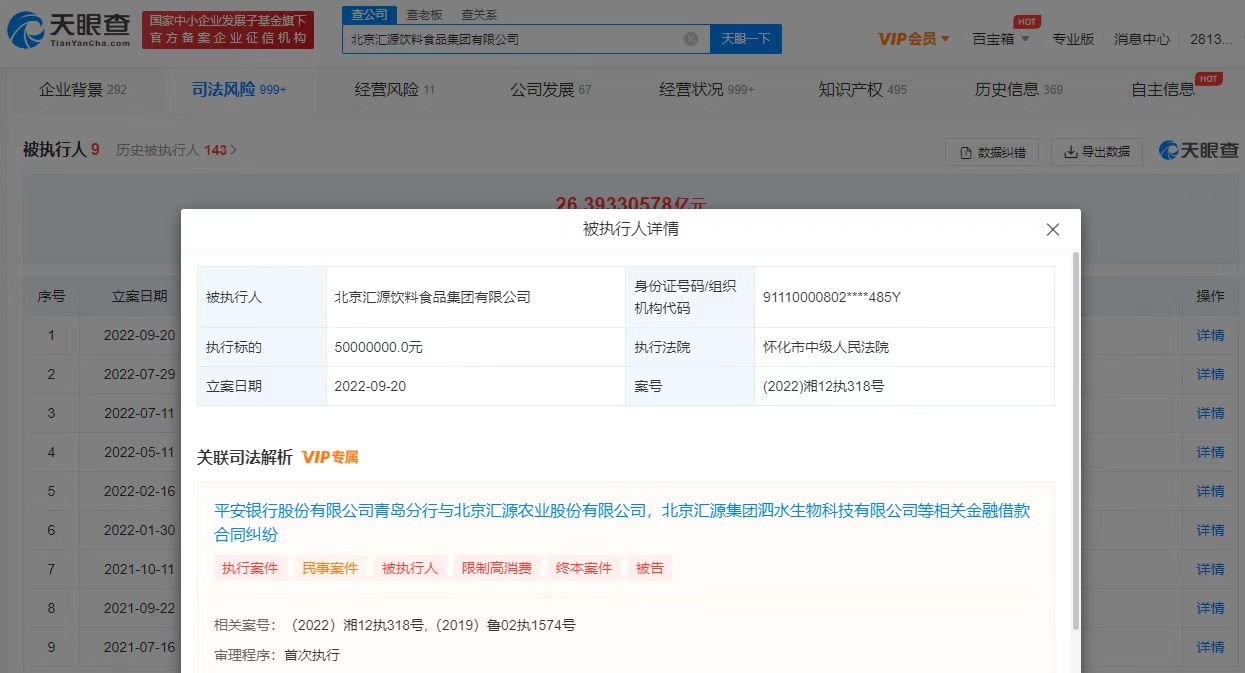Open the 自主信息 tab
Image resolution: width=1245 pixels, height=673 pixels.
1163,90
